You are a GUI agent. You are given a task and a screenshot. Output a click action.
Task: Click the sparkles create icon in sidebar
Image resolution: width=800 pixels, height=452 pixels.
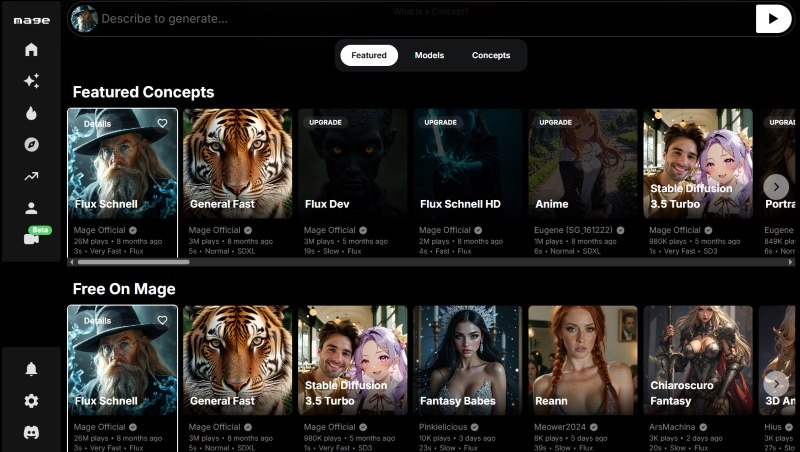coord(31,82)
